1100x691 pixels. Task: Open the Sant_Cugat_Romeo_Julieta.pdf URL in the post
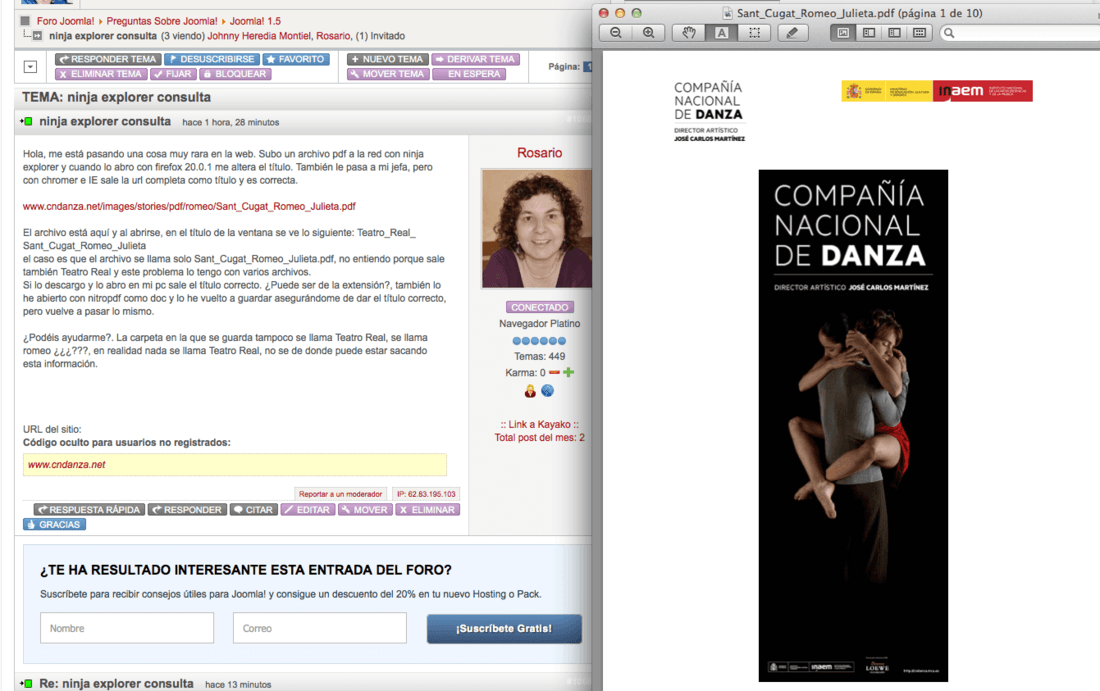189,206
